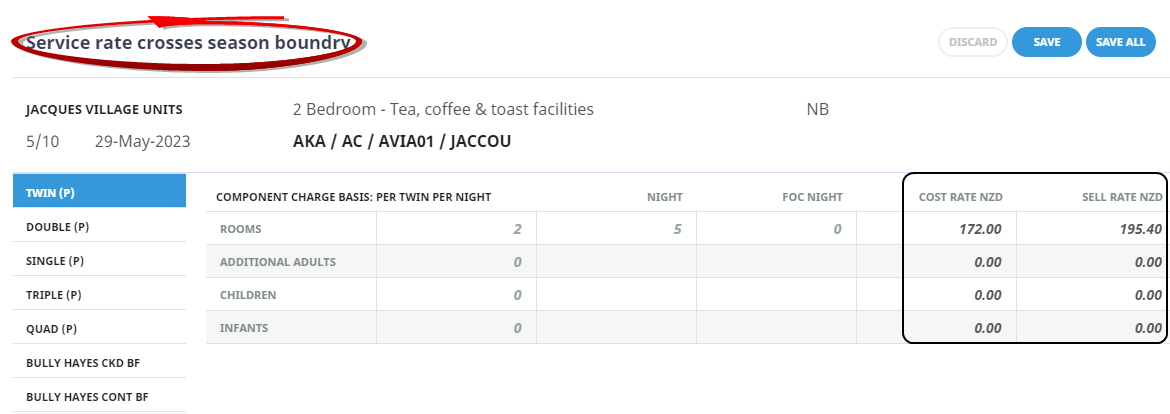This screenshot has height=414, width=1170.
Task: Edit the Rooms FOC night field
Action: pos(776,229)
